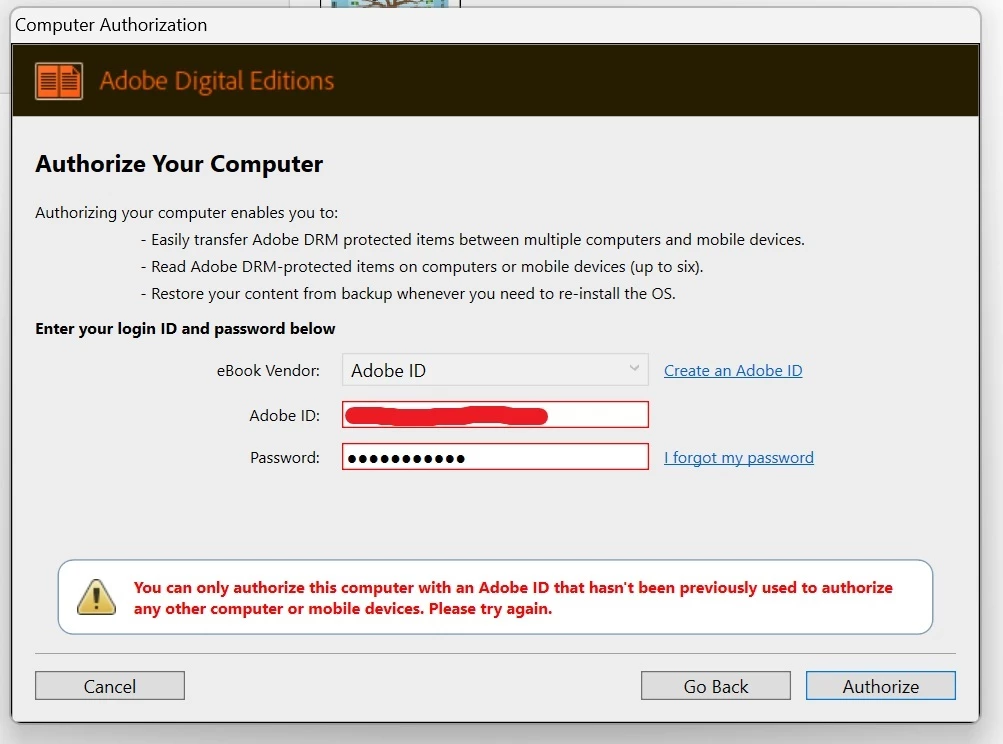
Task: Focus the Password input field
Action: 495,457
